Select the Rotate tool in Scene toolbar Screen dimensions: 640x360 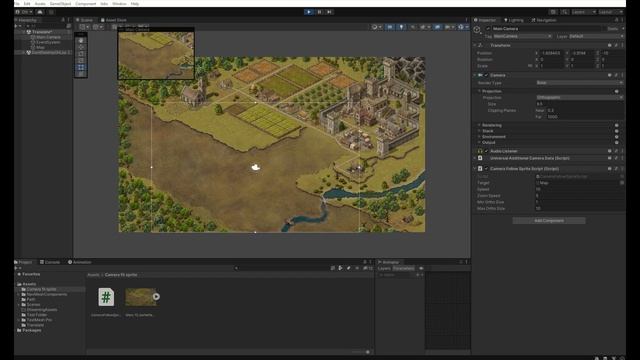[81, 54]
